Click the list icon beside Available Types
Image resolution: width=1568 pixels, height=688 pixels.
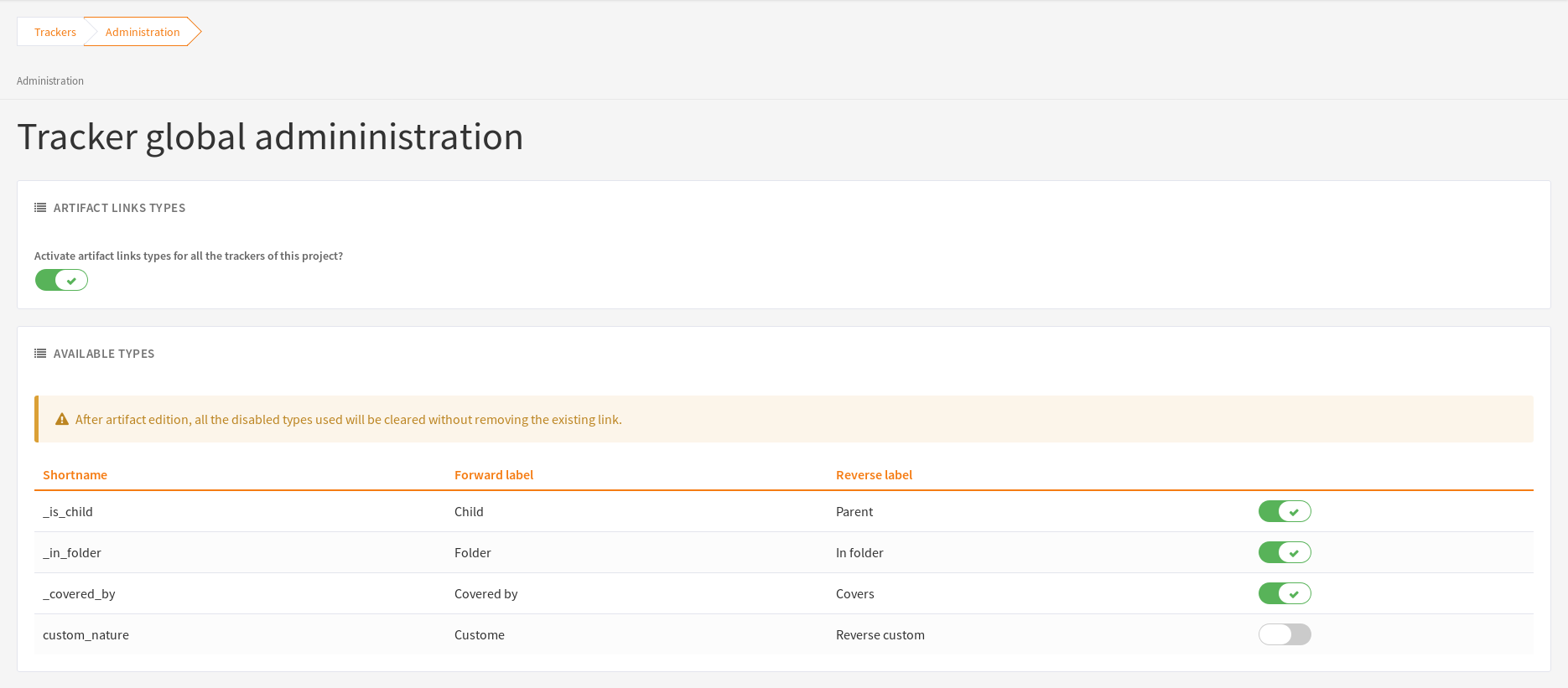(40, 354)
